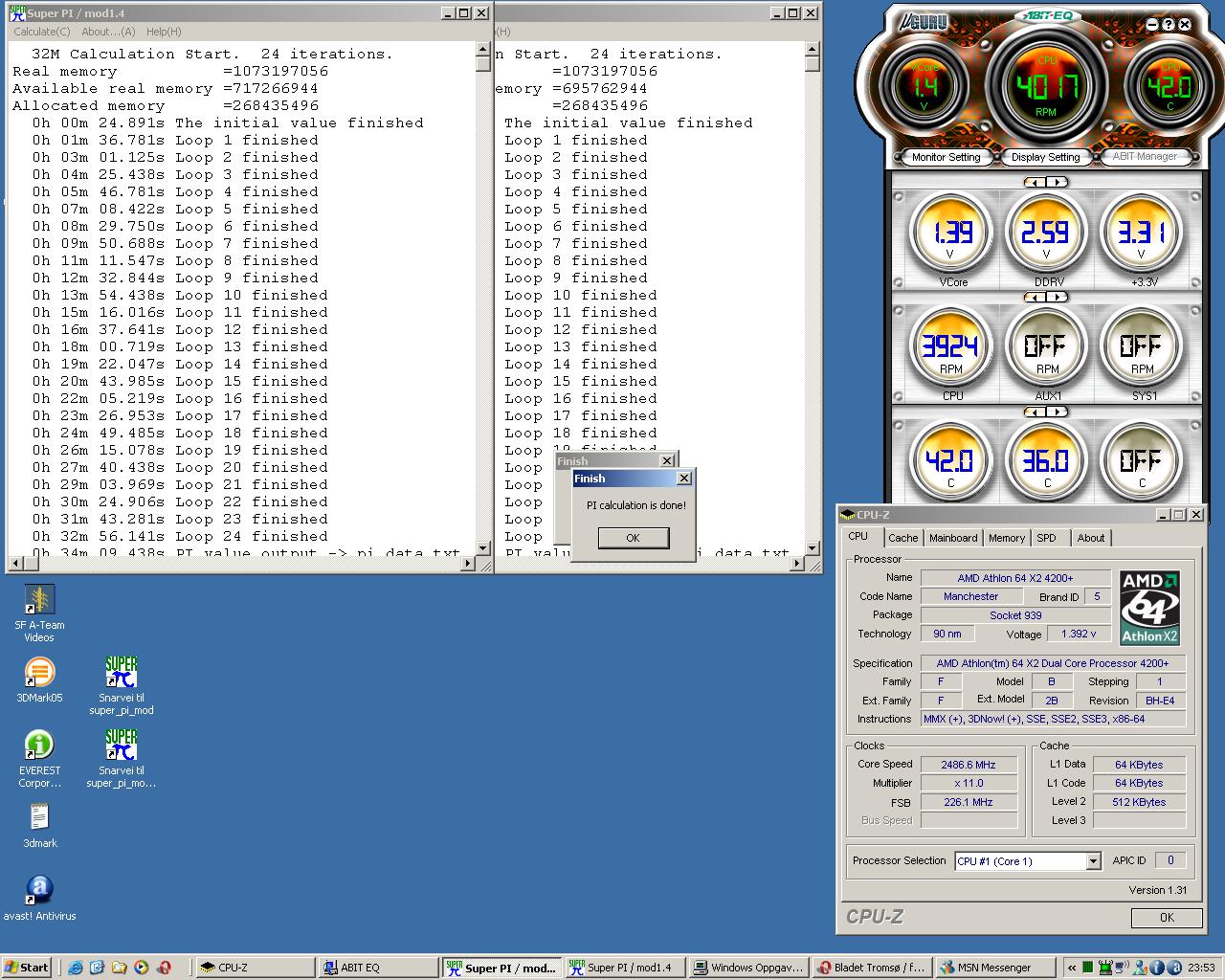The image size is (1225, 980).
Task: Open the About...(A) menu in Super PI
Action: point(109,32)
